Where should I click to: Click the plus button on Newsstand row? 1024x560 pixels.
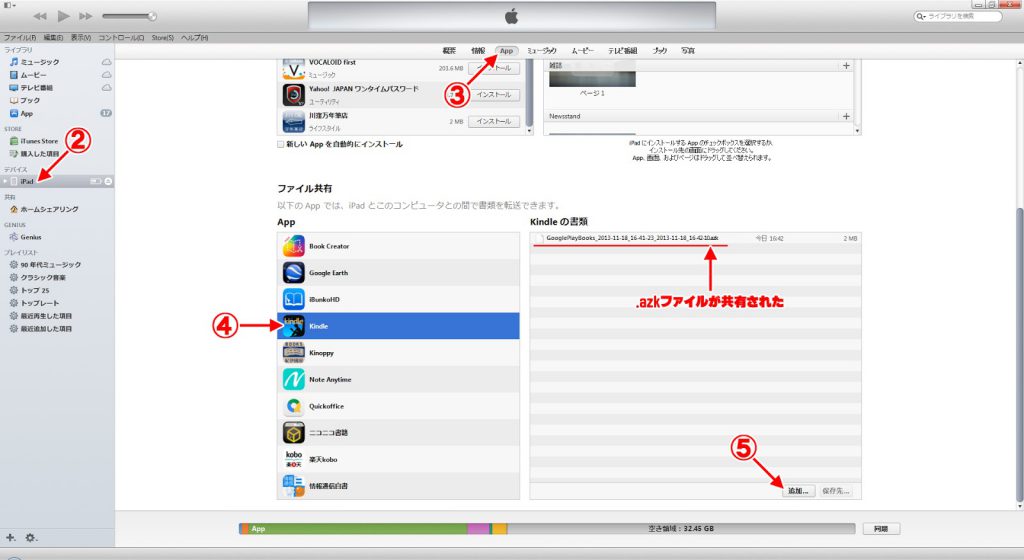(846, 116)
